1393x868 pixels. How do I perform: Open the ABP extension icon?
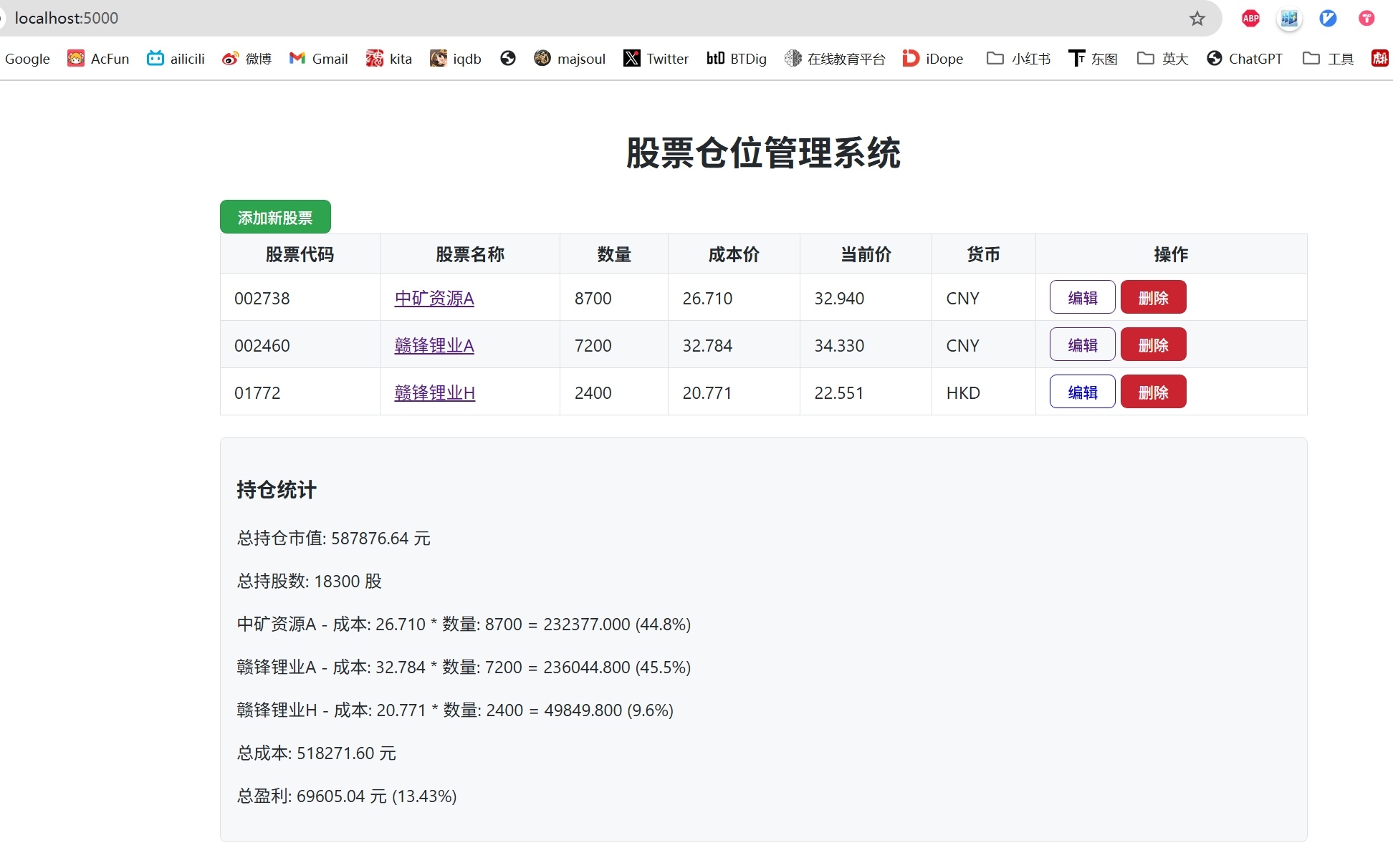coord(1250,19)
